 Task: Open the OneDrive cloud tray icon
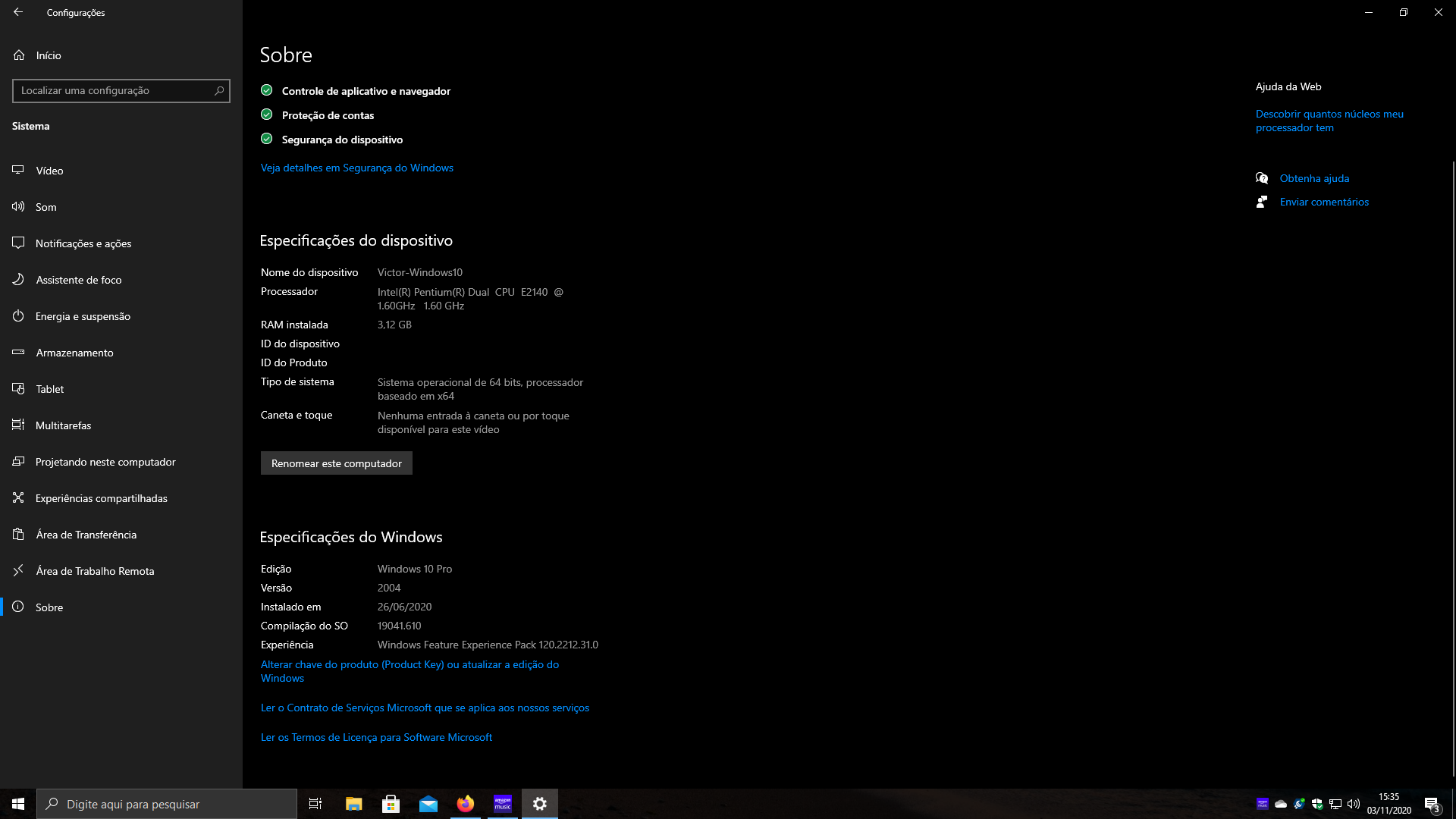(x=1281, y=804)
